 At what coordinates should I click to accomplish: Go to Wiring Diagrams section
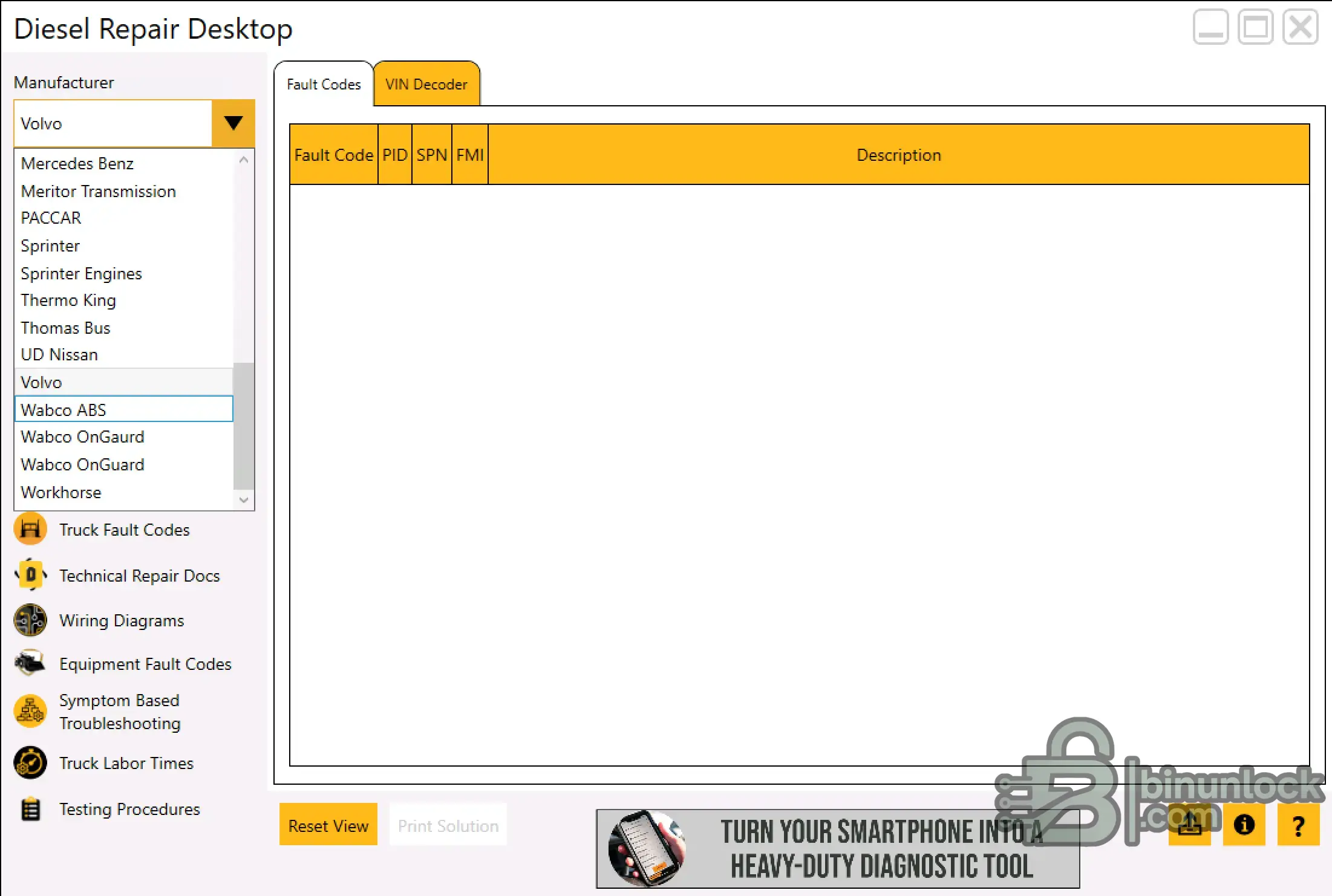[x=122, y=620]
